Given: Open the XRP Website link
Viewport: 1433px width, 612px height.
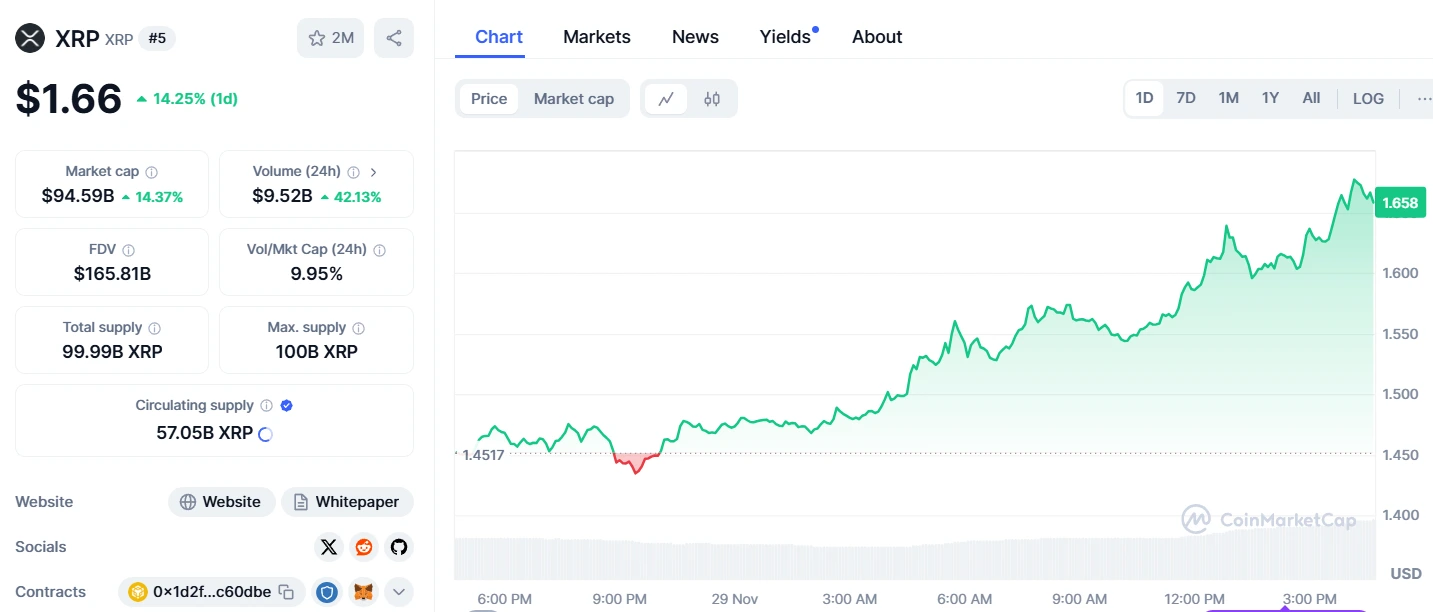Looking at the screenshot, I should tap(221, 502).
